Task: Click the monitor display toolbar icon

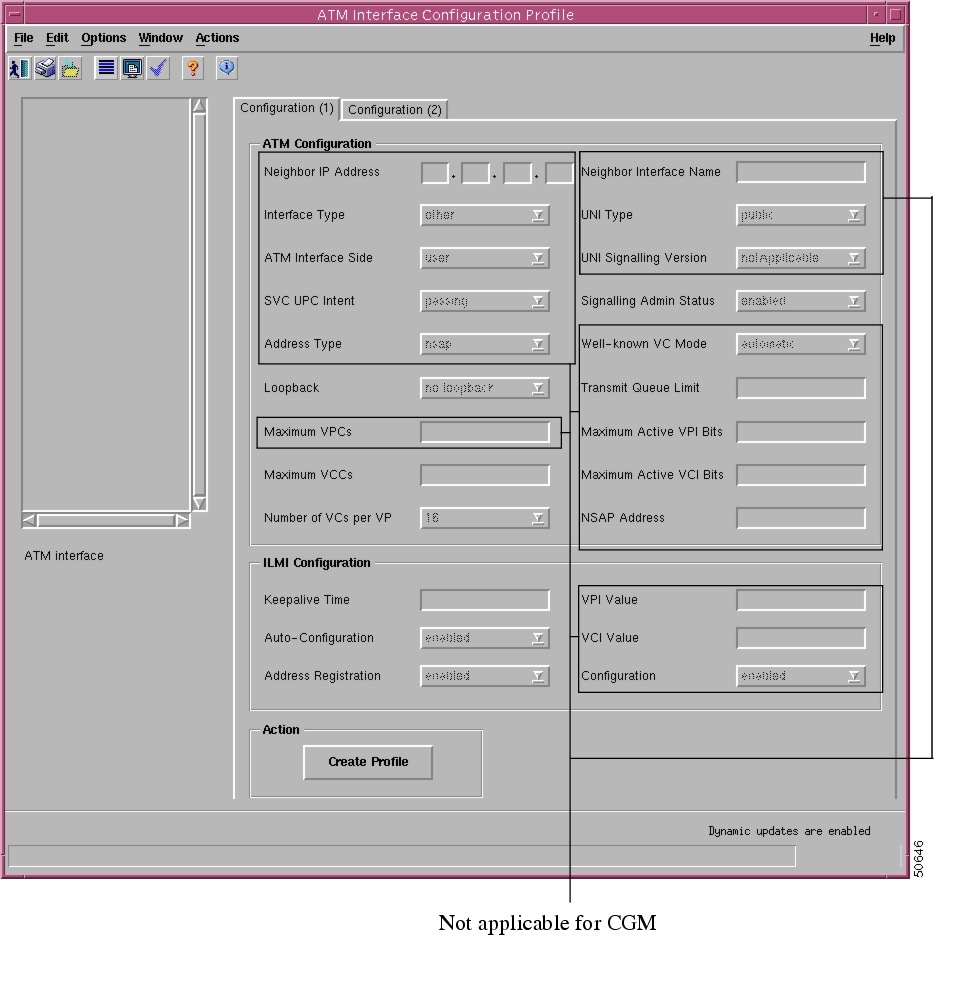Action: click(132, 68)
